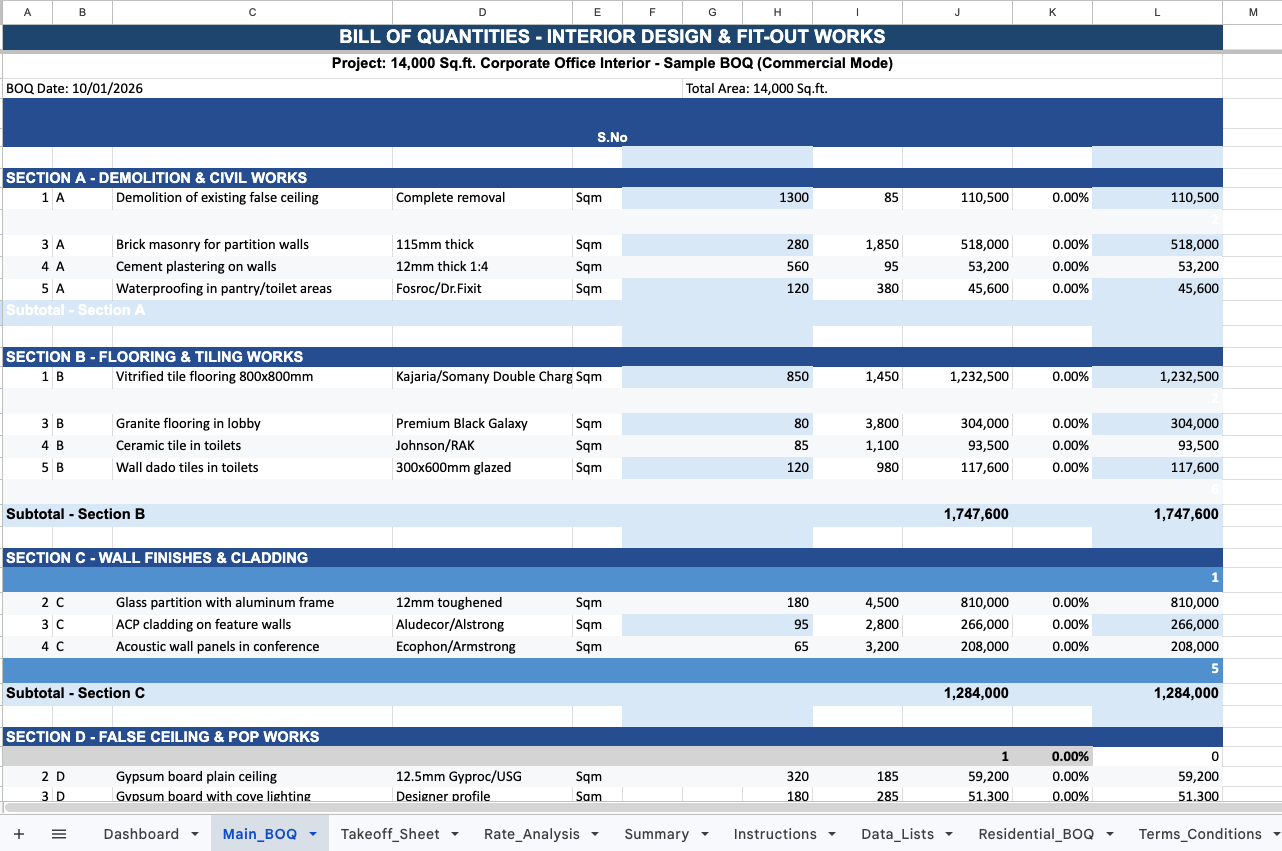Open the Rate_Analysis tab dropdown arrow
The height and width of the screenshot is (851, 1282).
tap(595, 834)
